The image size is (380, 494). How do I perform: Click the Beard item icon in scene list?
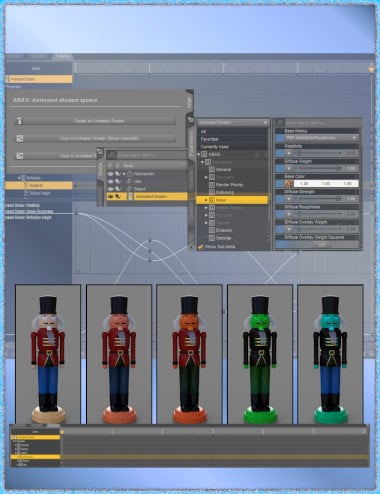(129, 189)
